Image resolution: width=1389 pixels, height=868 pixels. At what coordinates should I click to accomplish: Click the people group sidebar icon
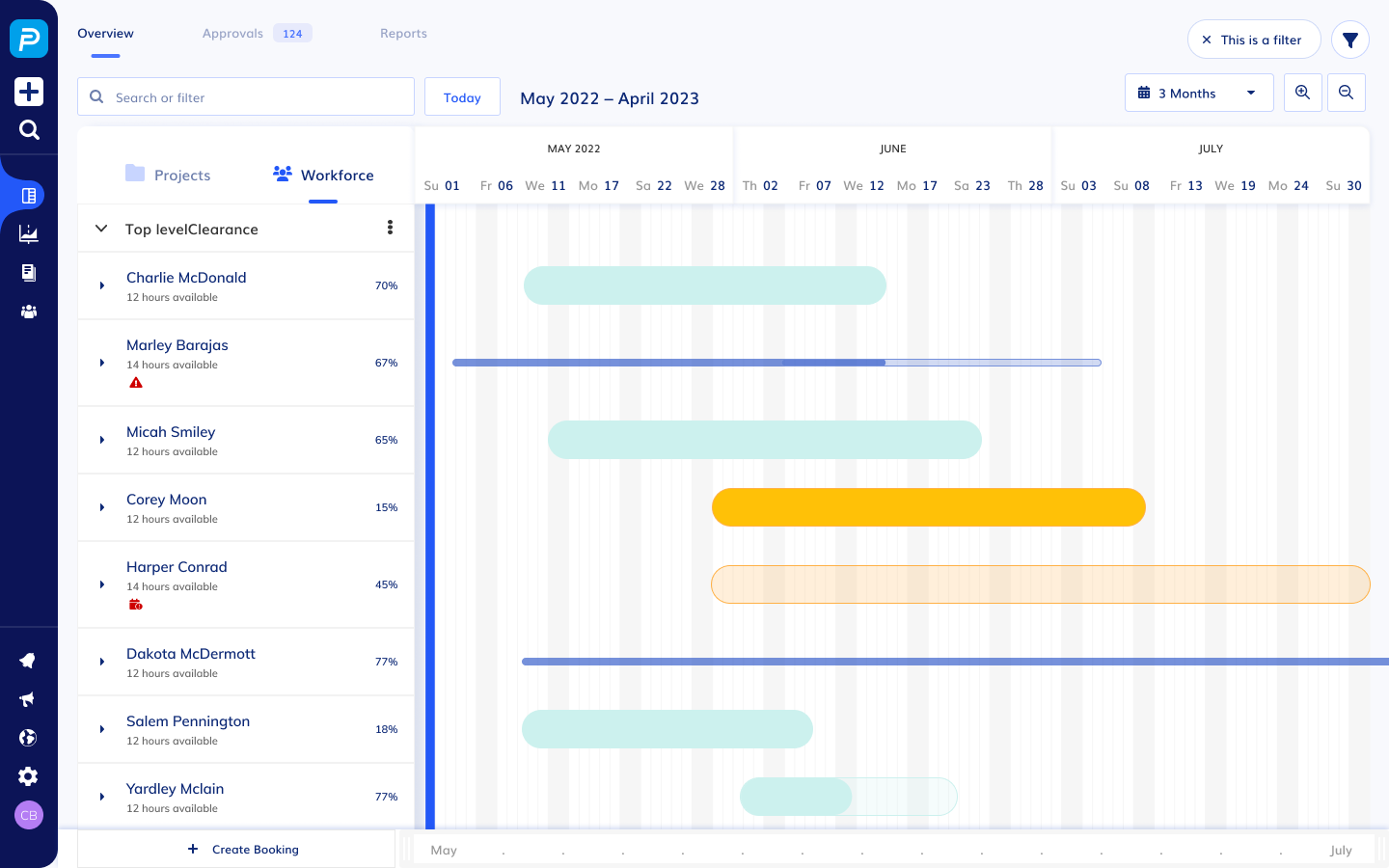[29, 312]
